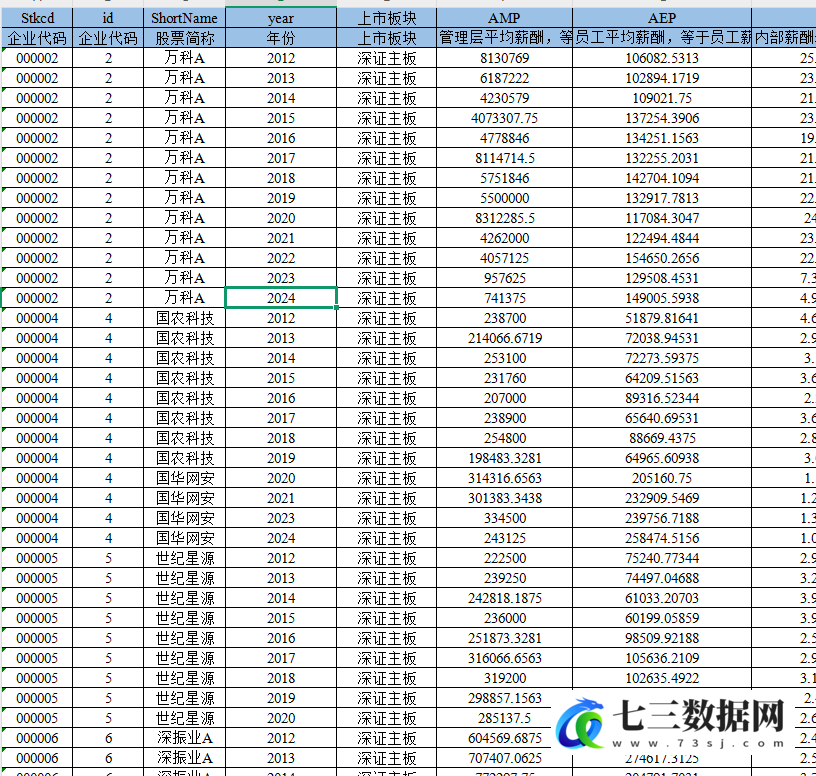816x776 pixels.
Task: Select AMP value 5500000
Action: [504, 198]
